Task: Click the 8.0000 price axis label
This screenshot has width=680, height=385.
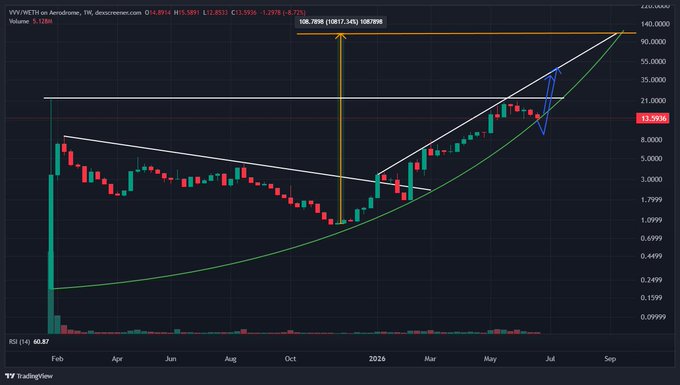Action: point(652,140)
